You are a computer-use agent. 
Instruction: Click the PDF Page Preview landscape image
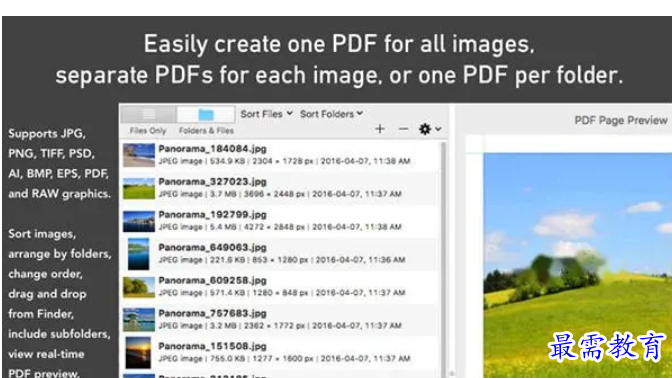(x=578, y=265)
